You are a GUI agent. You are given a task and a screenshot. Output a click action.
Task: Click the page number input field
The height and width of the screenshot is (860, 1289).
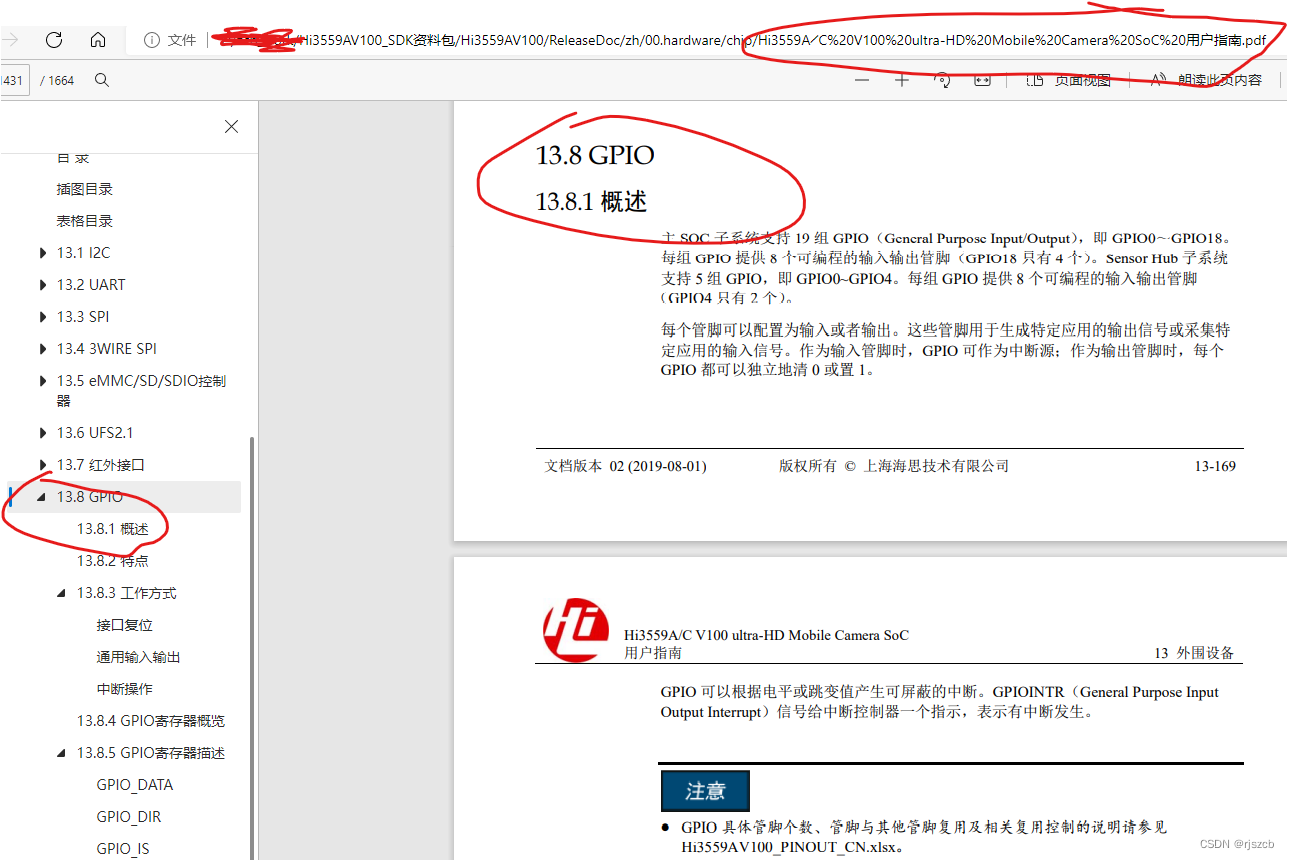(x=12, y=80)
